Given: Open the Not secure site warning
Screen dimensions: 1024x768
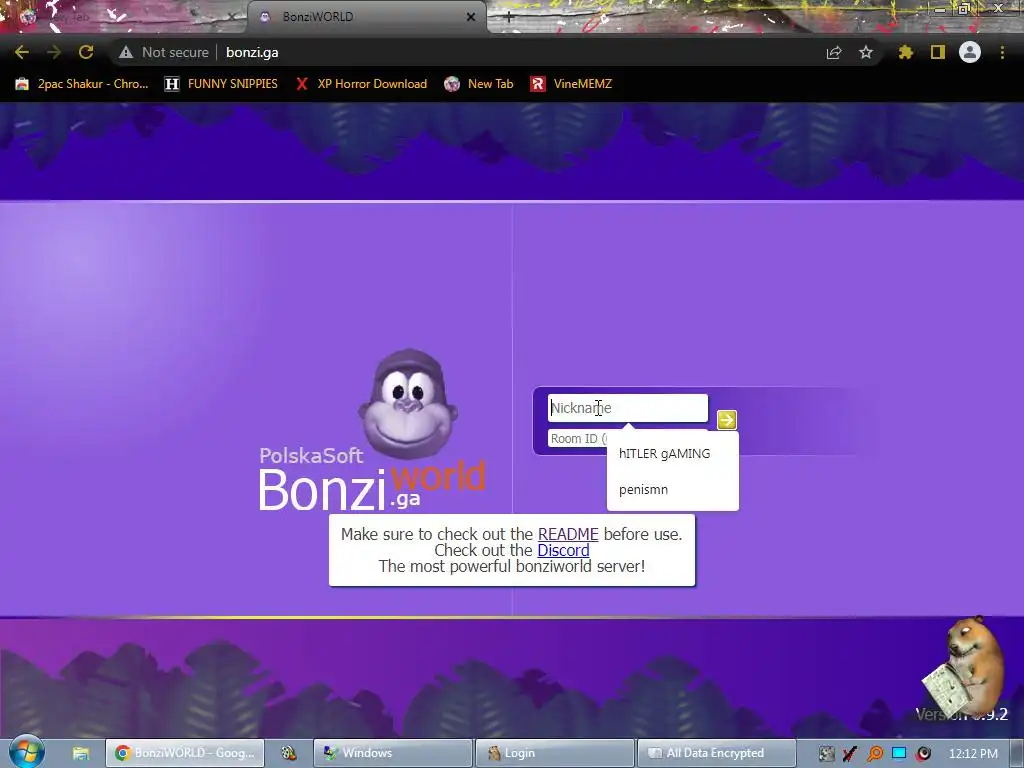Looking at the screenshot, I should (164, 52).
